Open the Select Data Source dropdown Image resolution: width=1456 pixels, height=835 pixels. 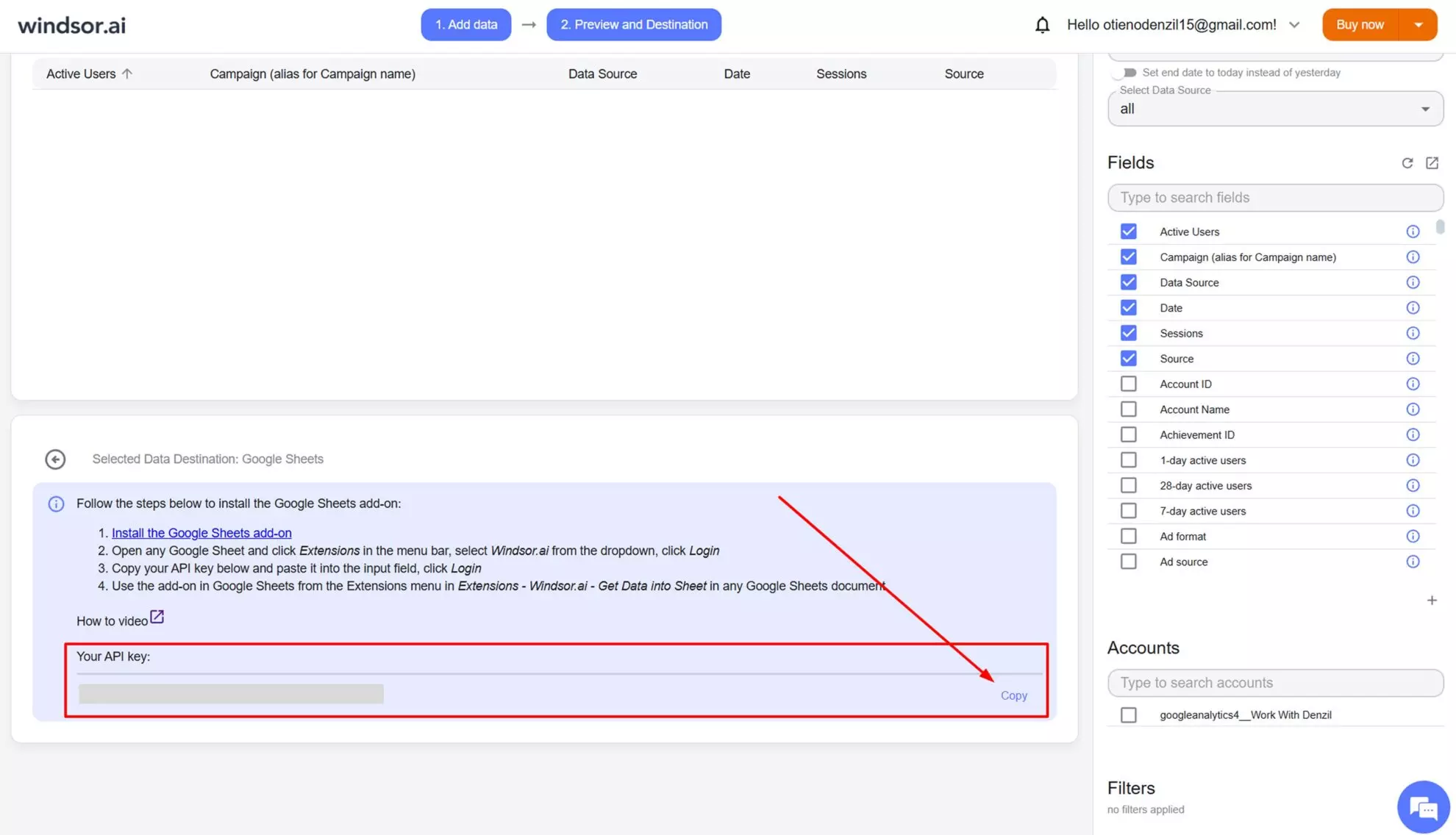pyautogui.click(x=1275, y=109)
